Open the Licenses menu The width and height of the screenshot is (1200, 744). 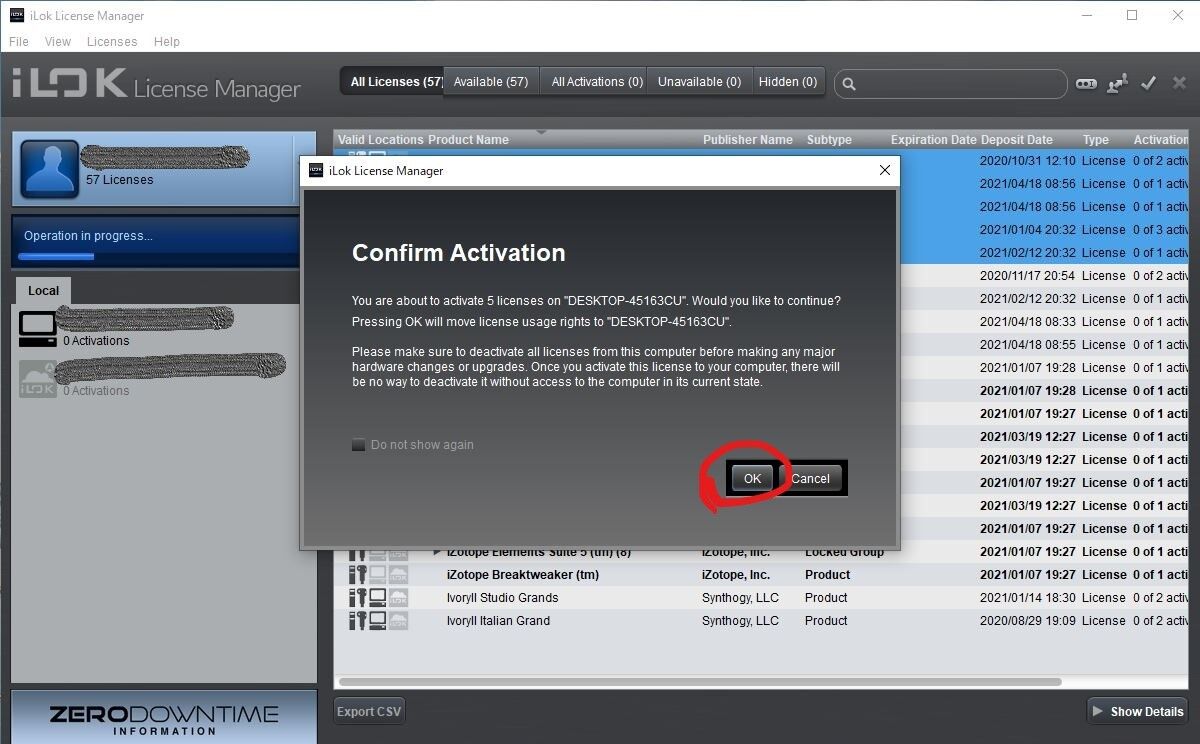click(x=112, y=42)
